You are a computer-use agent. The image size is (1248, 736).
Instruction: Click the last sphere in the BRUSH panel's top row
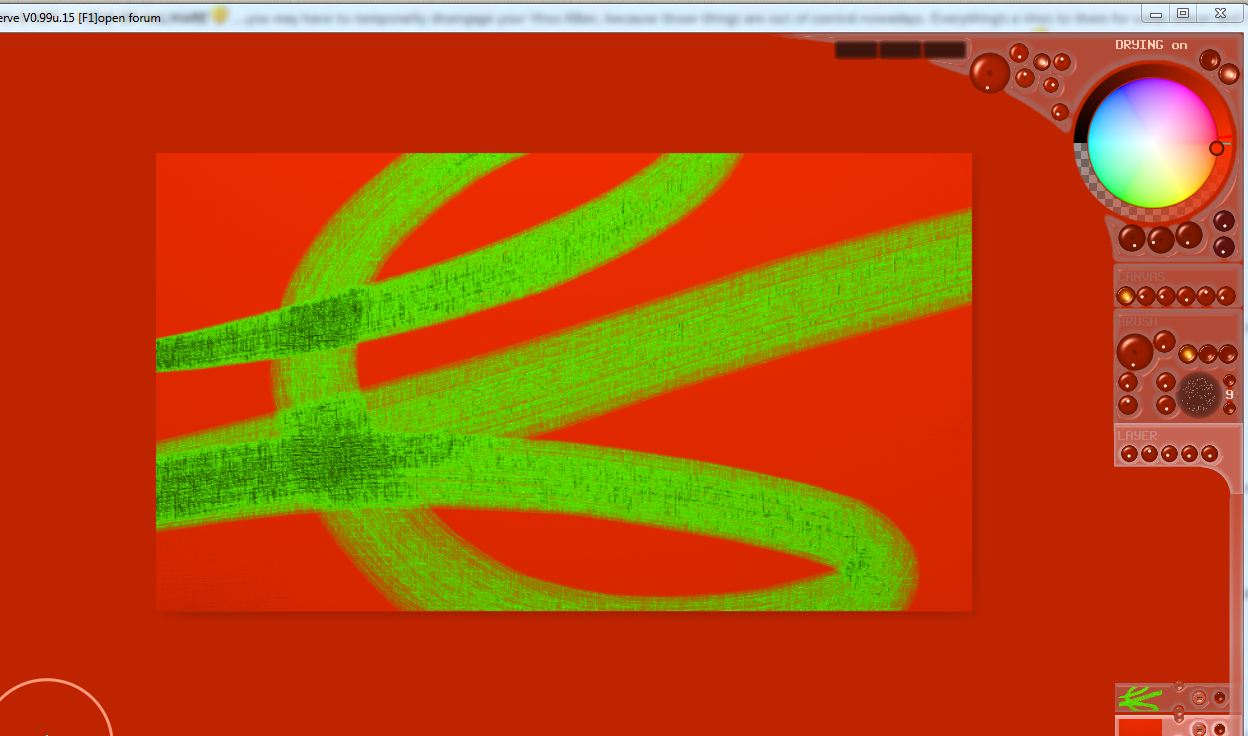tap(1228, 353)
